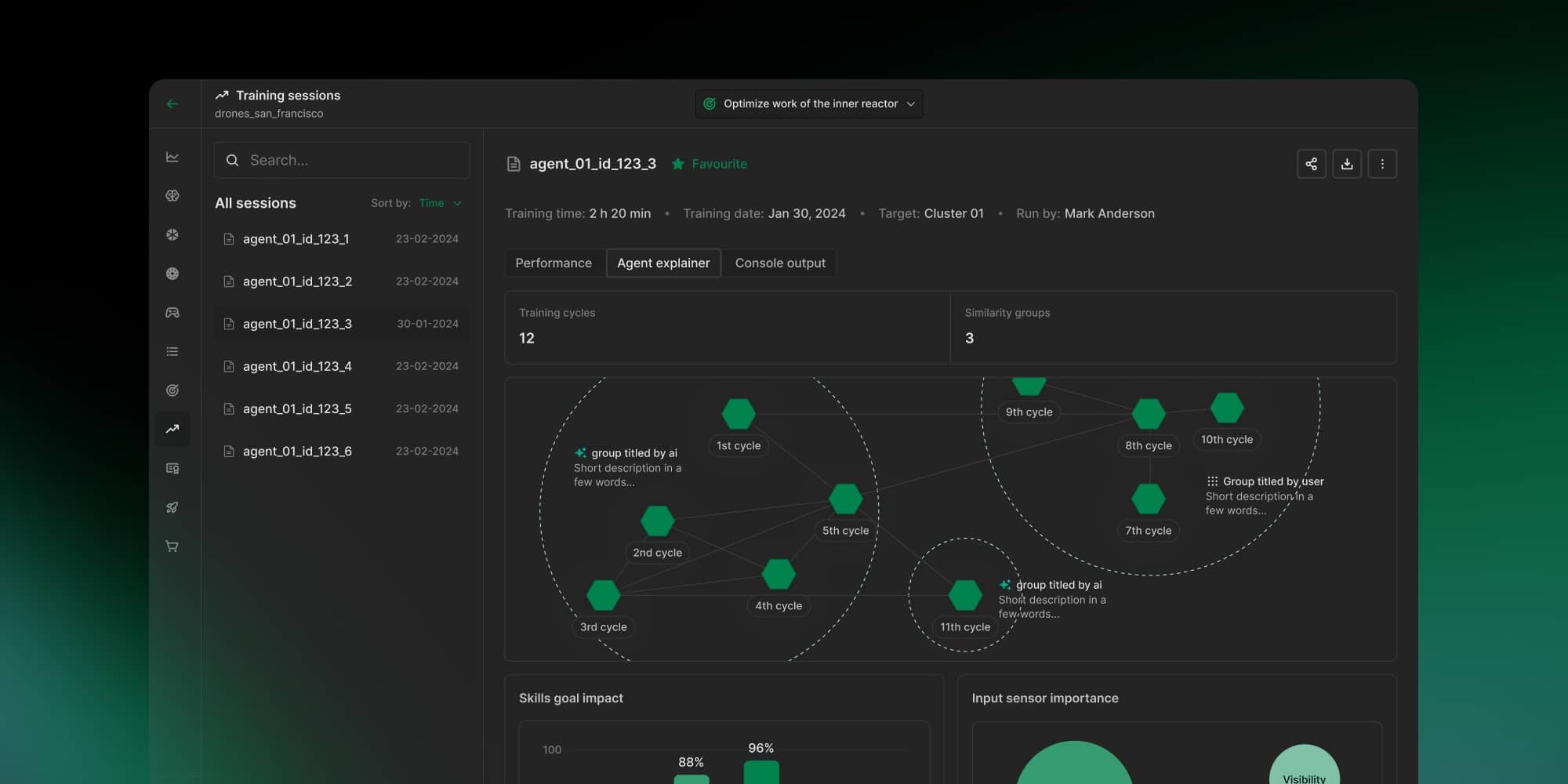
Task: Click the back arrow icon
Action: [x=172, y=103]
